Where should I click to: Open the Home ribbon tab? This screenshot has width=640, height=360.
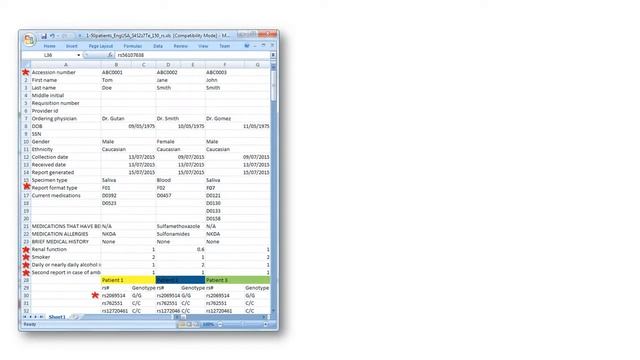coord(49,46)
